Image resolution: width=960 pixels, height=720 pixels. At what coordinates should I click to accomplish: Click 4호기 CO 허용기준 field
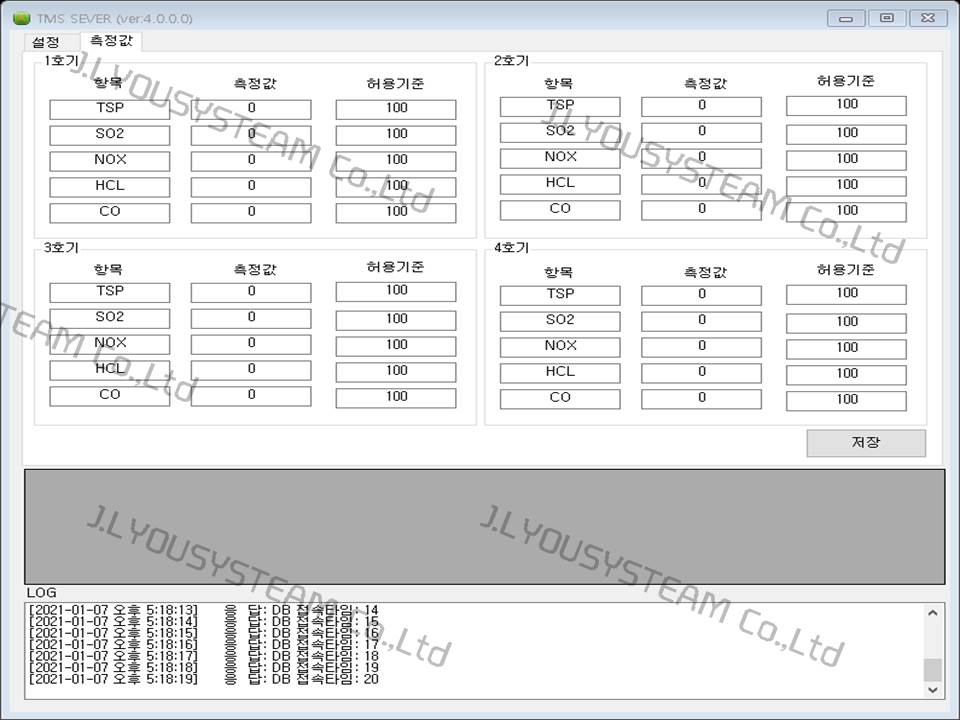point(846,401)
